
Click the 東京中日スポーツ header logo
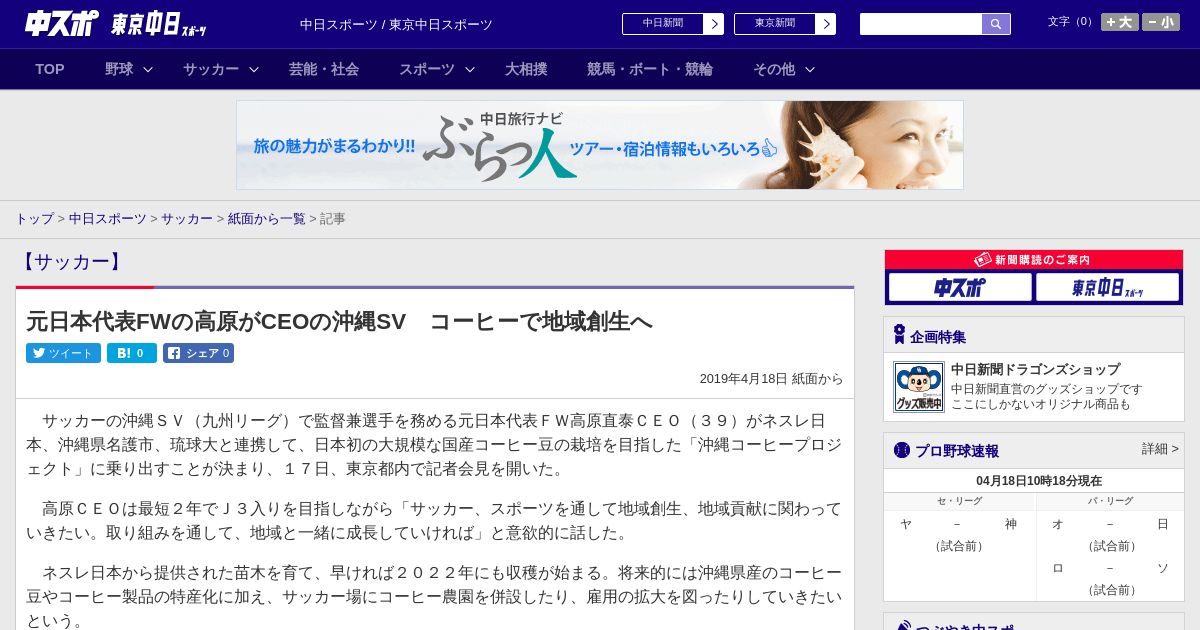(x=159, y=24)
